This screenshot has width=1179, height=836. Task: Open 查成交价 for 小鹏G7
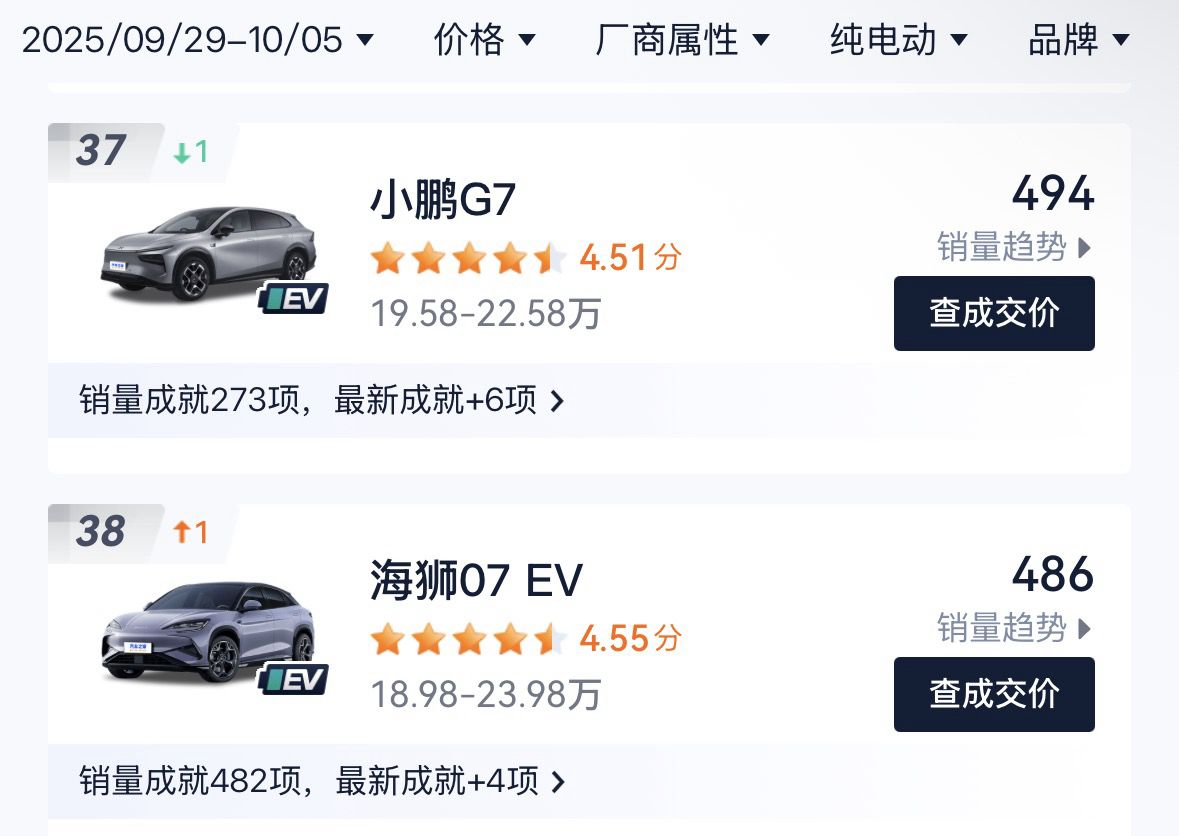(x=993, y=313)
